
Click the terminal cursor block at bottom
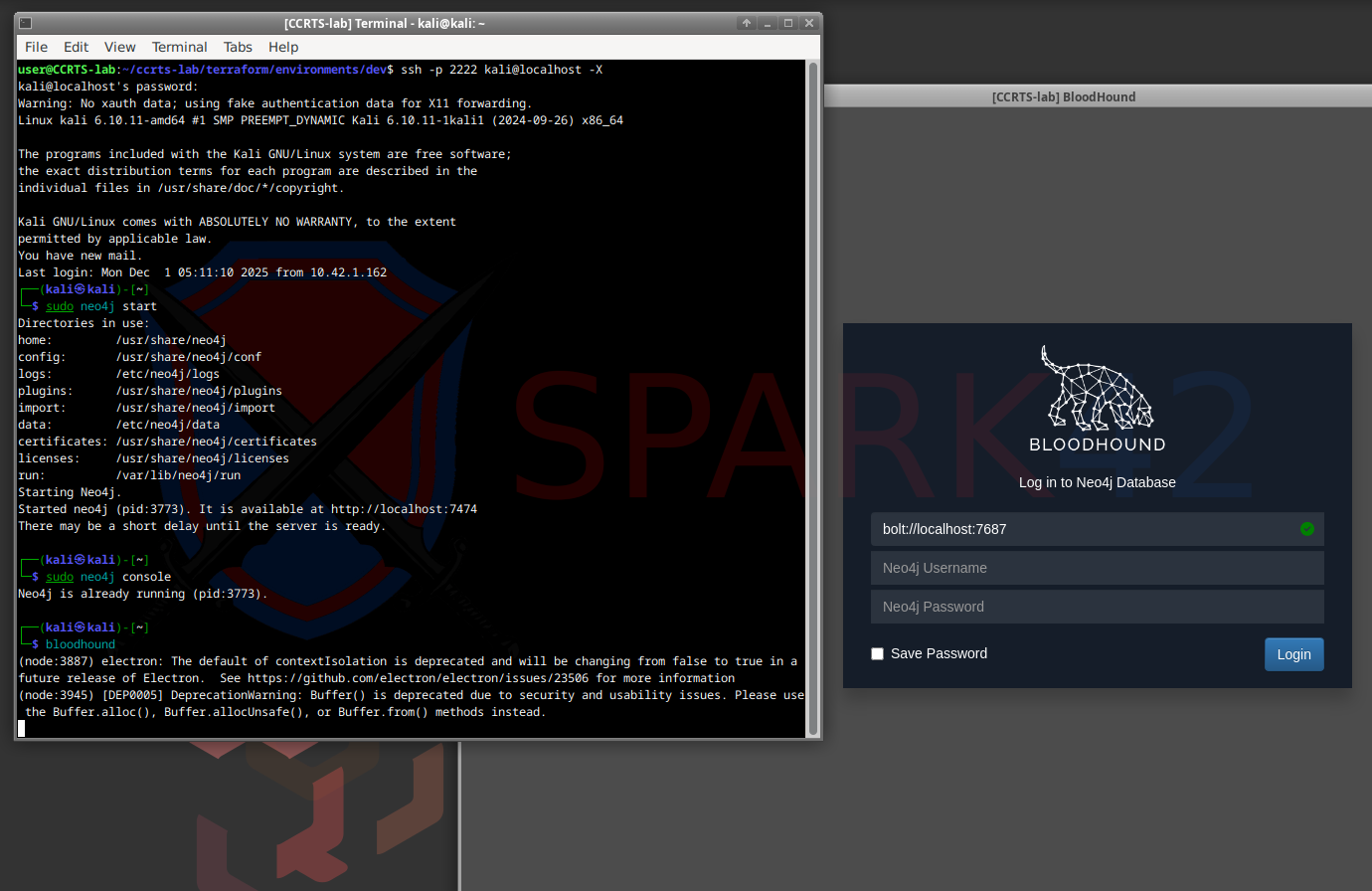[x=22, y=728]
